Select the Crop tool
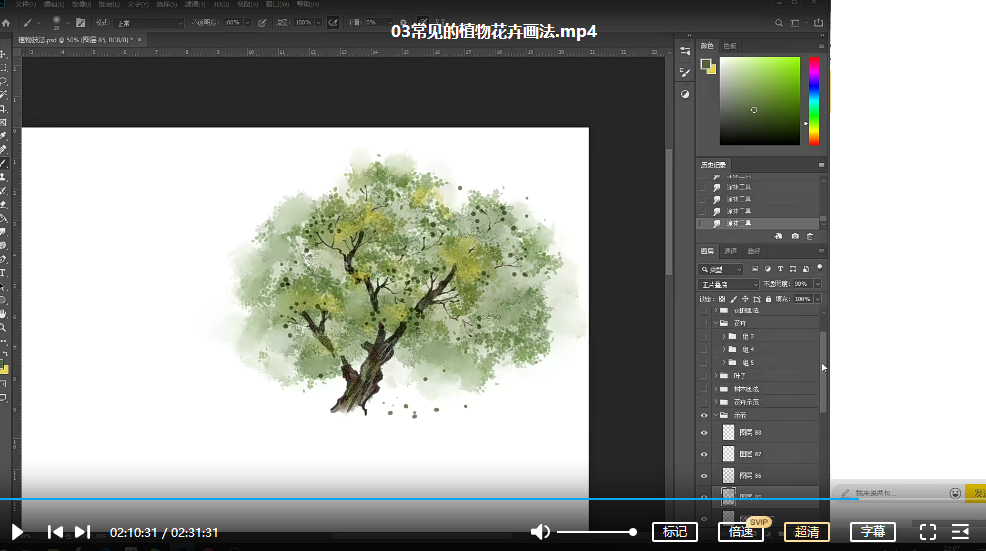 click(x=4, y=108)
